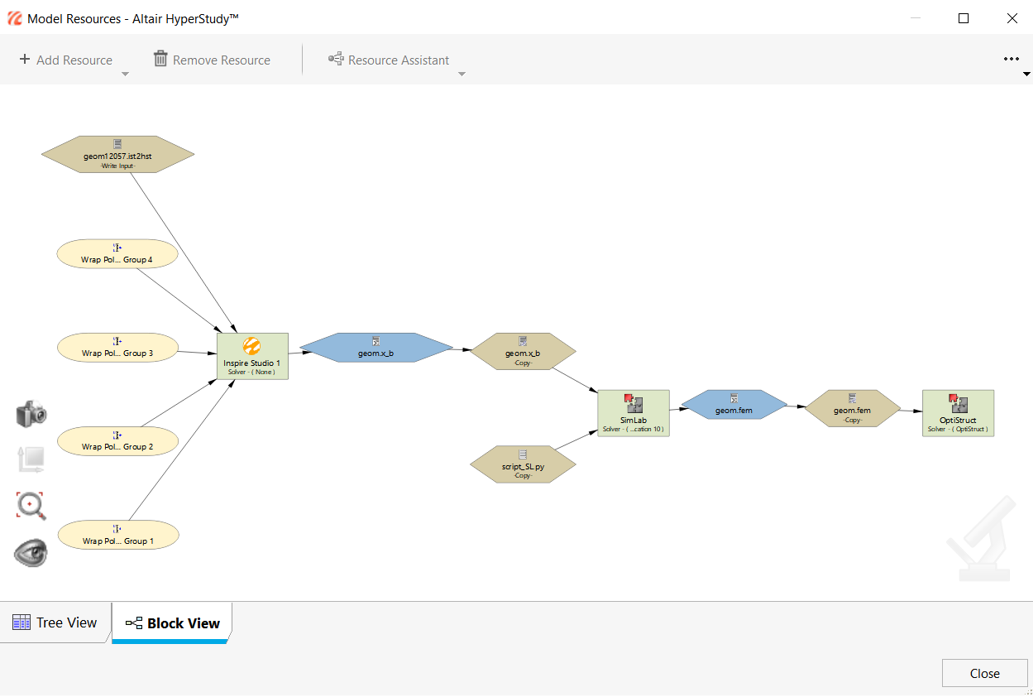Viewport: 1033px width, 696px height.
Task: Select the OptiStruct solver block
Action: point(958,413)
